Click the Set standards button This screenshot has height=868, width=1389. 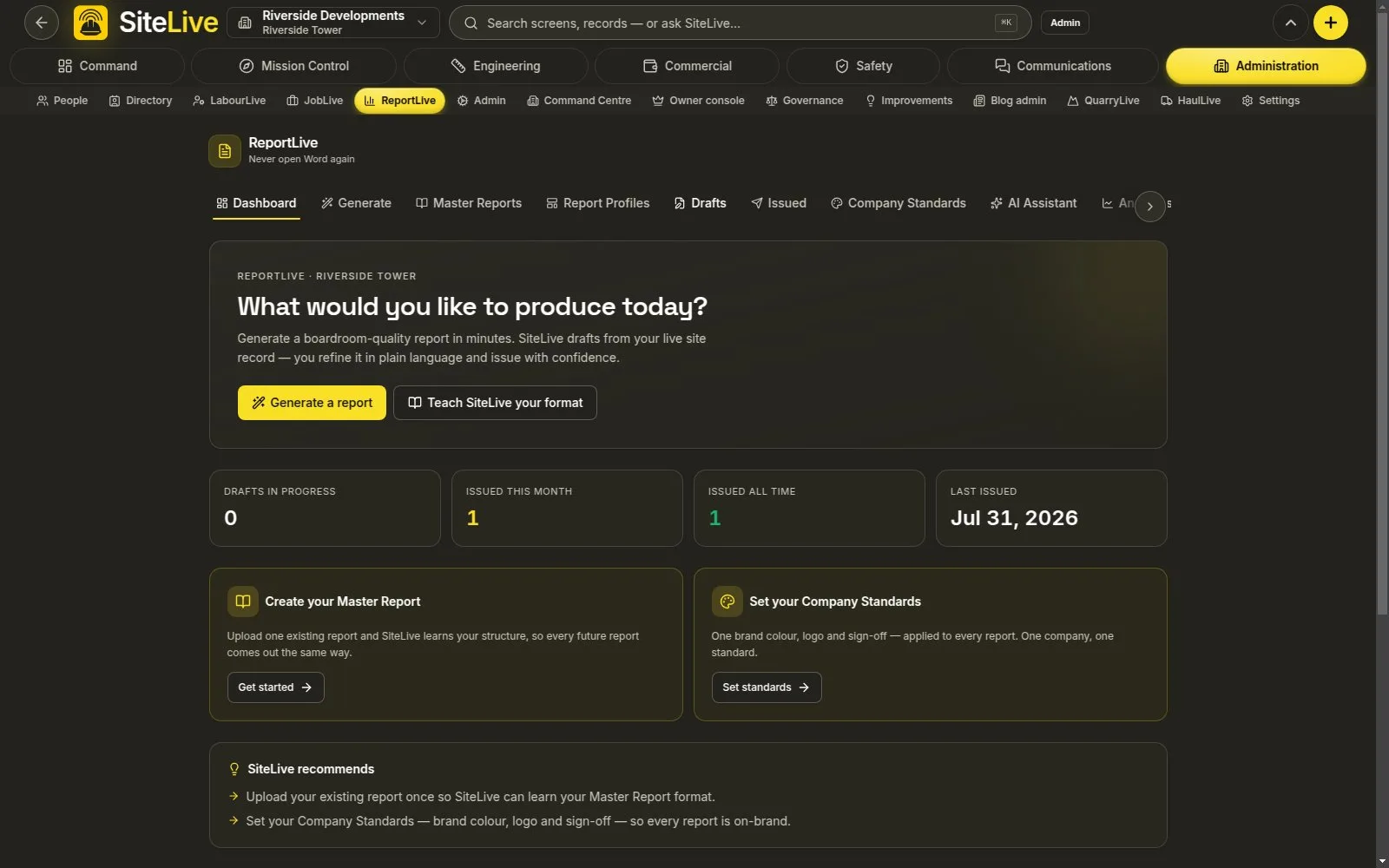pos(767,687)
